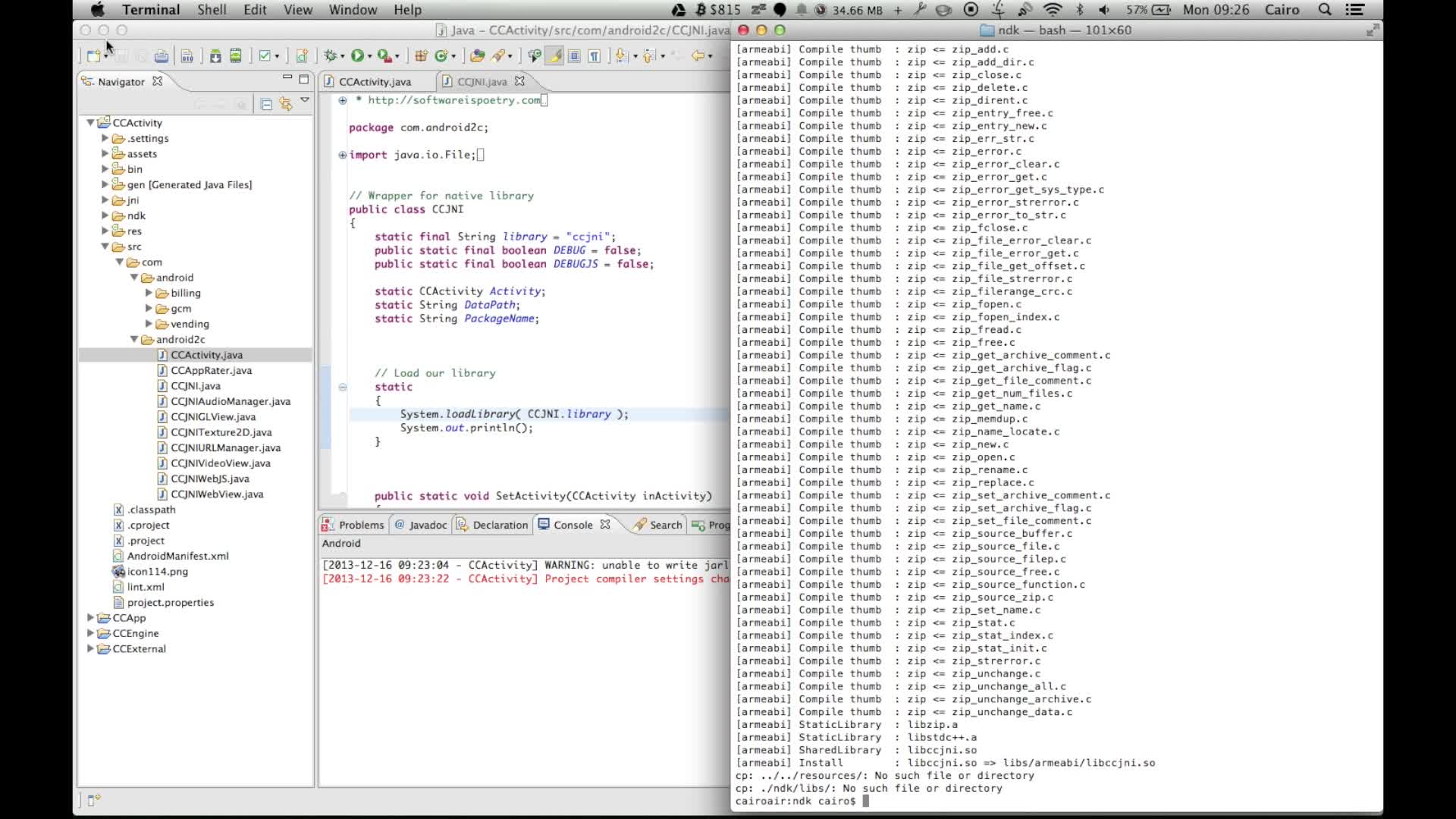Open Search using the flashlight toolbar icon
This screenshot has width=1456, height=819.
(498, 55)
